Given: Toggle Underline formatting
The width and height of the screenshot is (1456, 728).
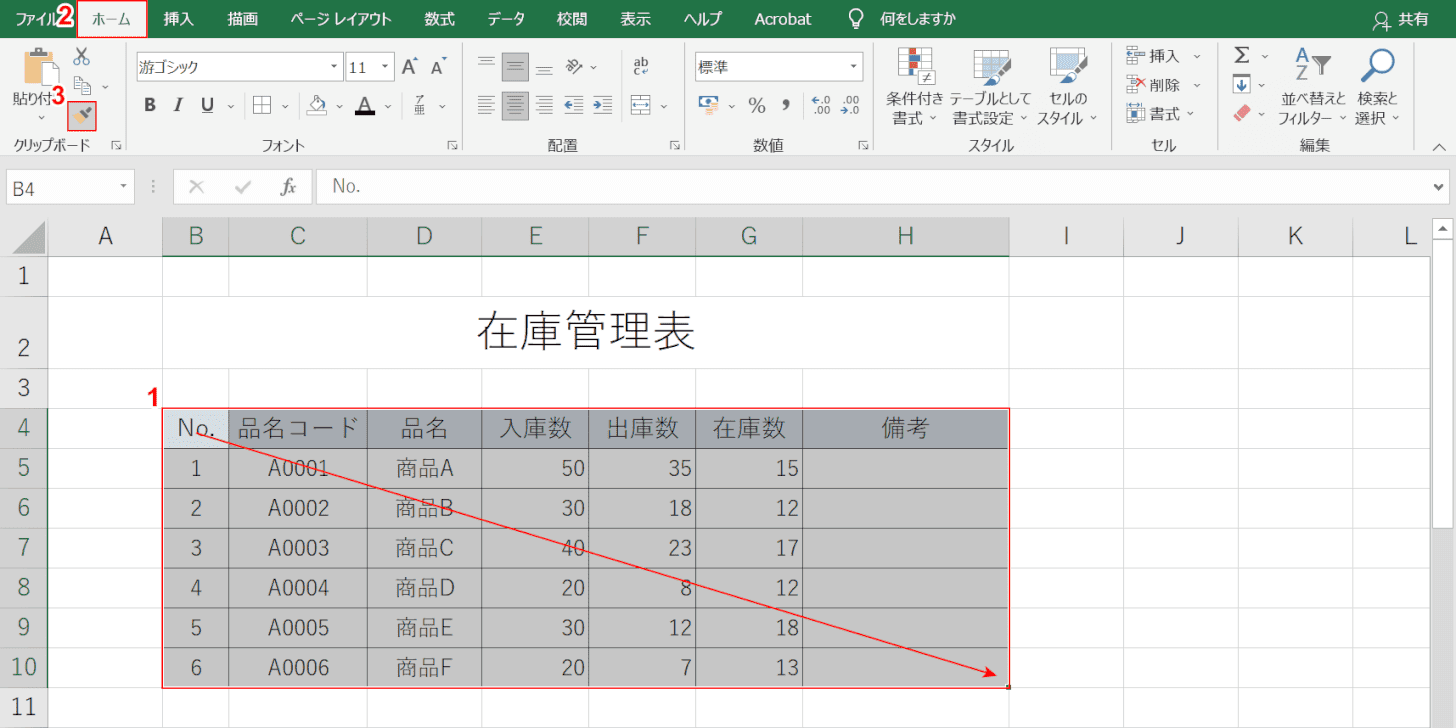Looking at the screenshot, I should coord(207,105).
